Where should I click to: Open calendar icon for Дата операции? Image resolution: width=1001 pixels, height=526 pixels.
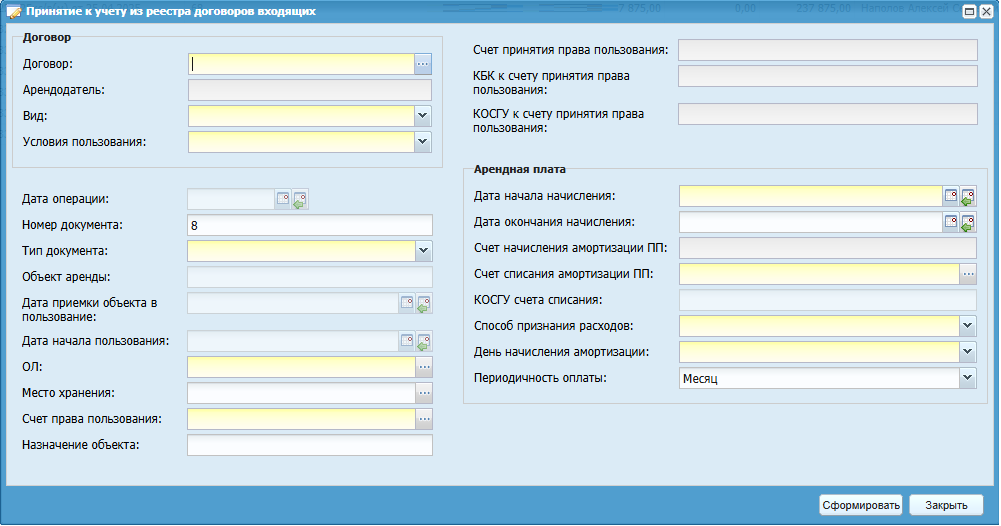pos(283,199)
